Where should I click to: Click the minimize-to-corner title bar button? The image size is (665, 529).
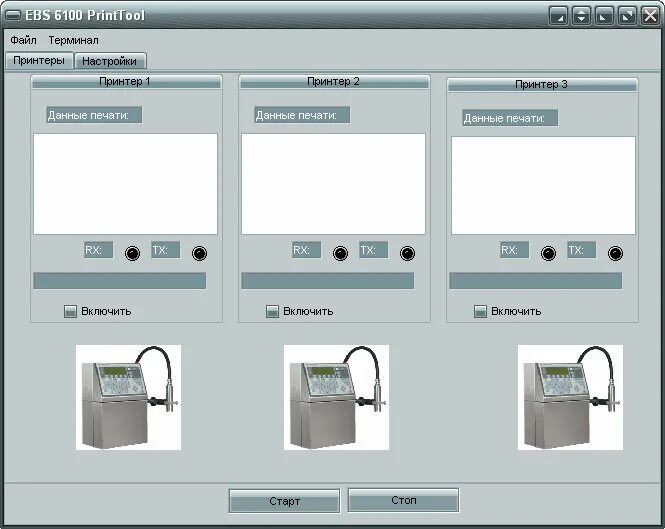pos(559,16)
